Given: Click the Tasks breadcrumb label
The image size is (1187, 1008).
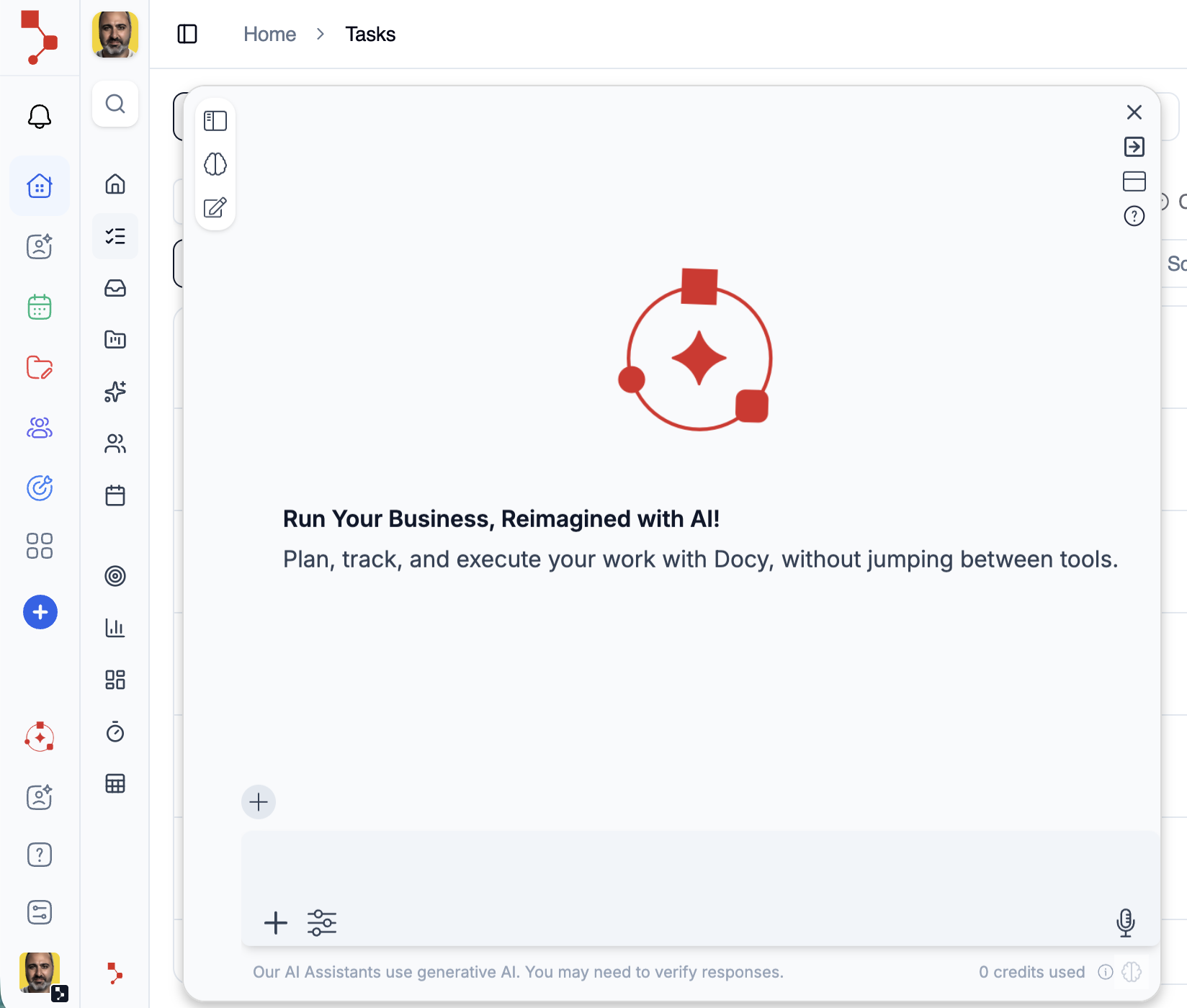Looking at the screenshot, I should (370, 34).
